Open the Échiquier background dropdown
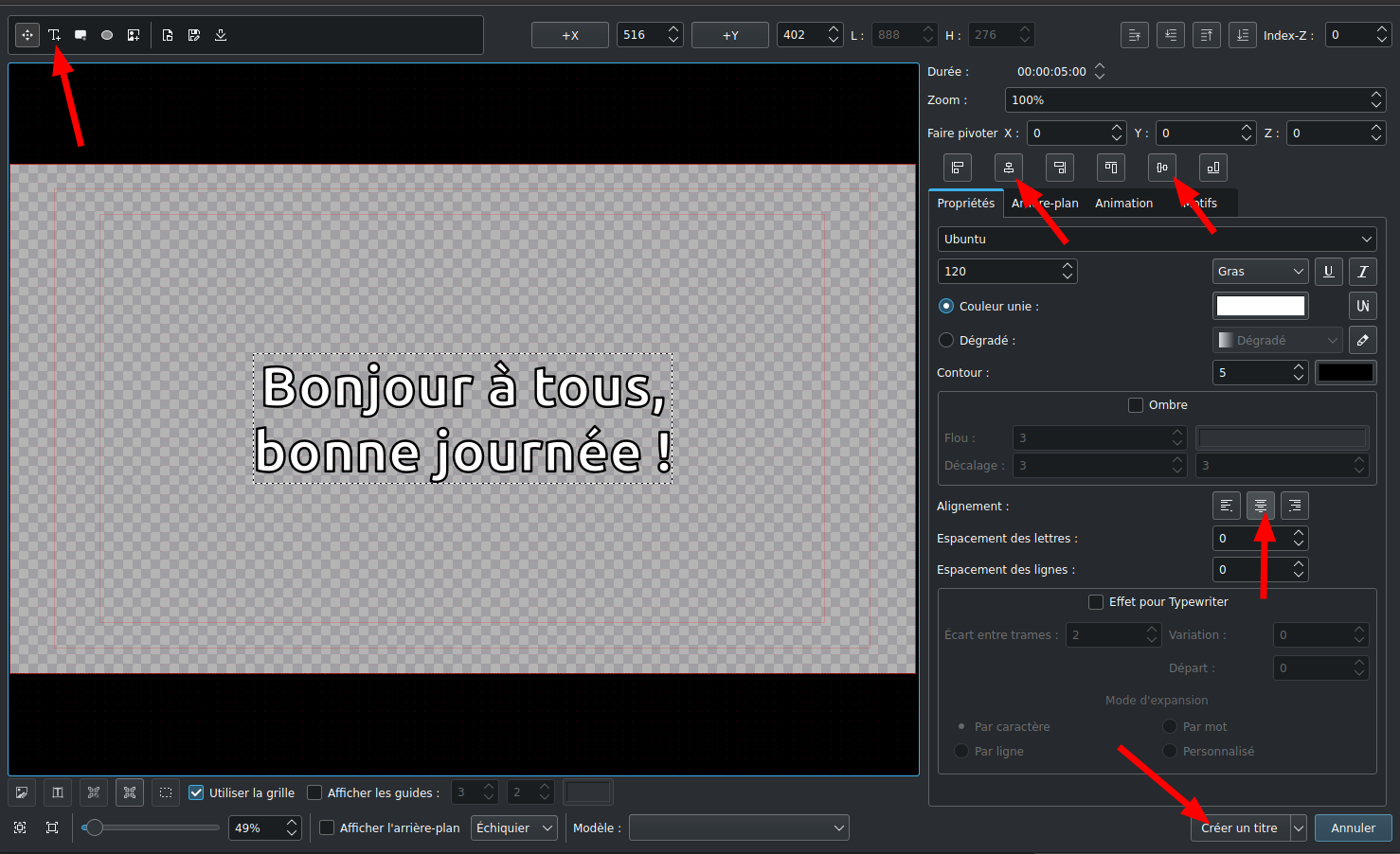This screenshot has height=854, width=1400. pos(514,827)
